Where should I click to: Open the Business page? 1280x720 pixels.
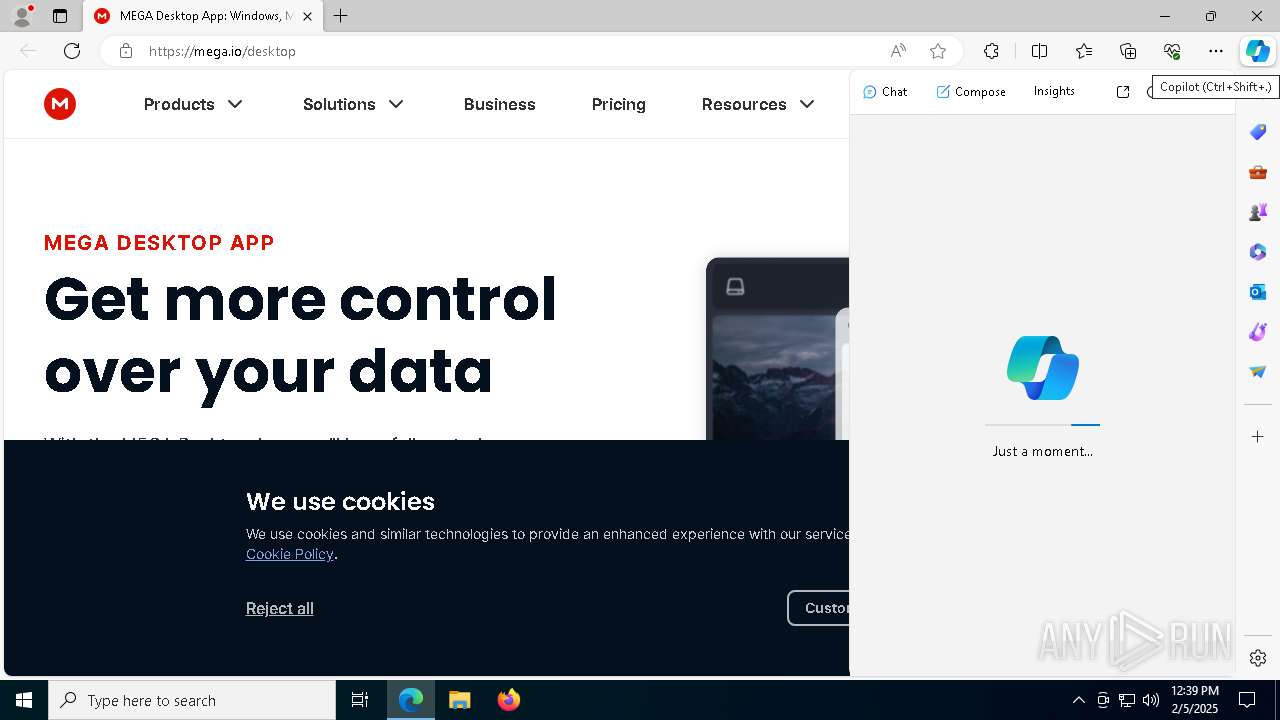499,104
